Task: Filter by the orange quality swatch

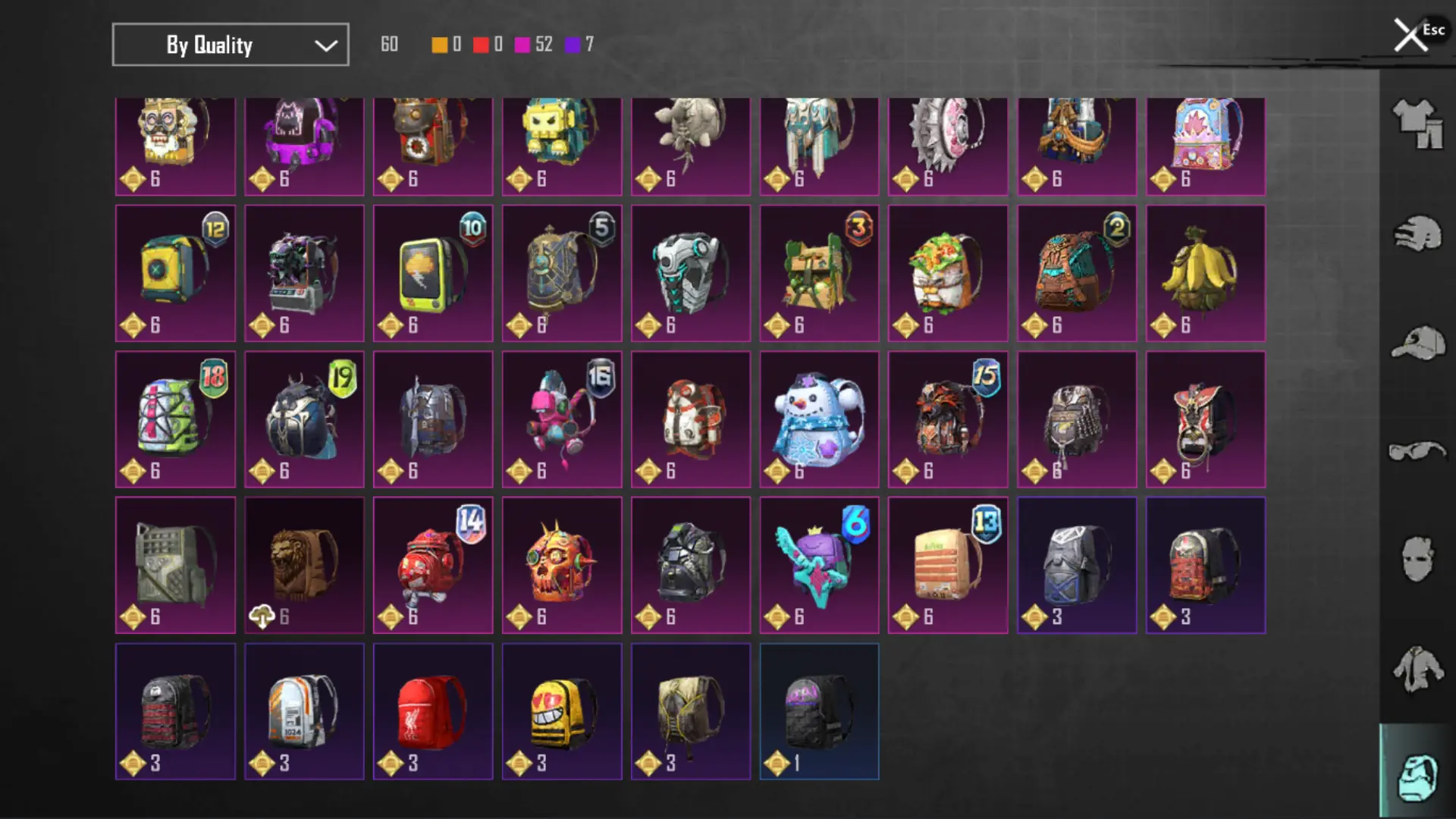Action: click(x=439, y=45)
